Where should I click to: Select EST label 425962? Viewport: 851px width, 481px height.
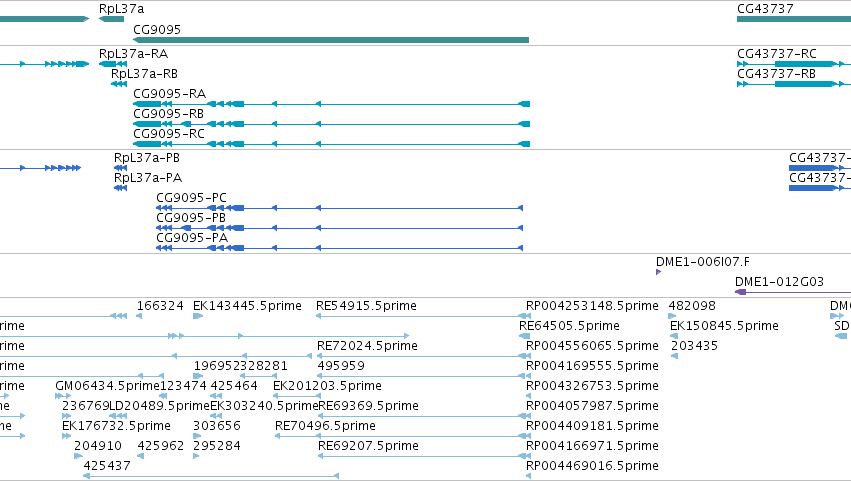pyautogui.click(x=161, y=446)
